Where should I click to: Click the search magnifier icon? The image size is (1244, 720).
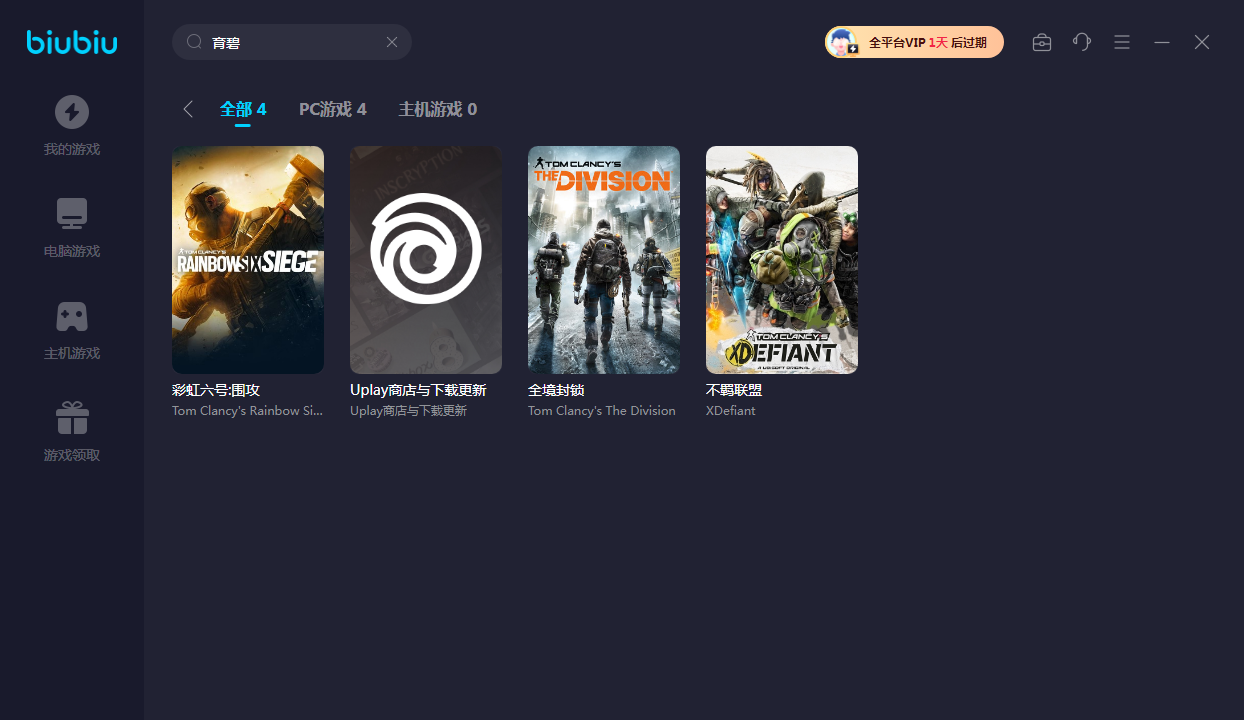coord(195,42)
